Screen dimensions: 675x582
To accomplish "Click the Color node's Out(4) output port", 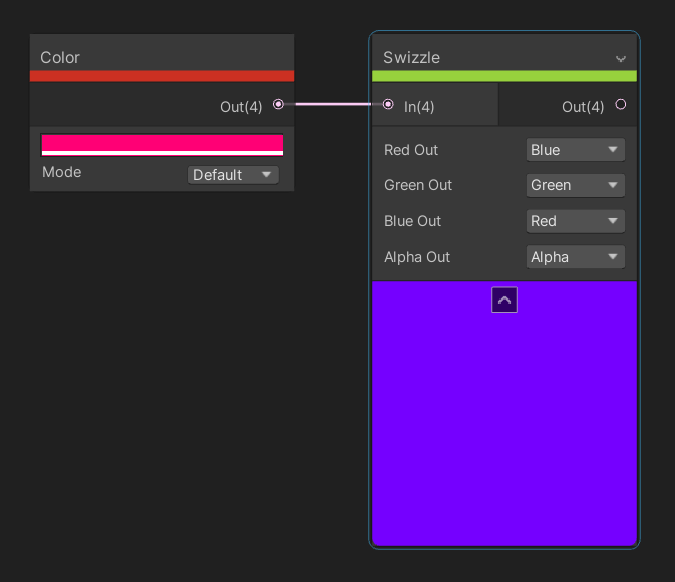I will click(x=278, y=104).
